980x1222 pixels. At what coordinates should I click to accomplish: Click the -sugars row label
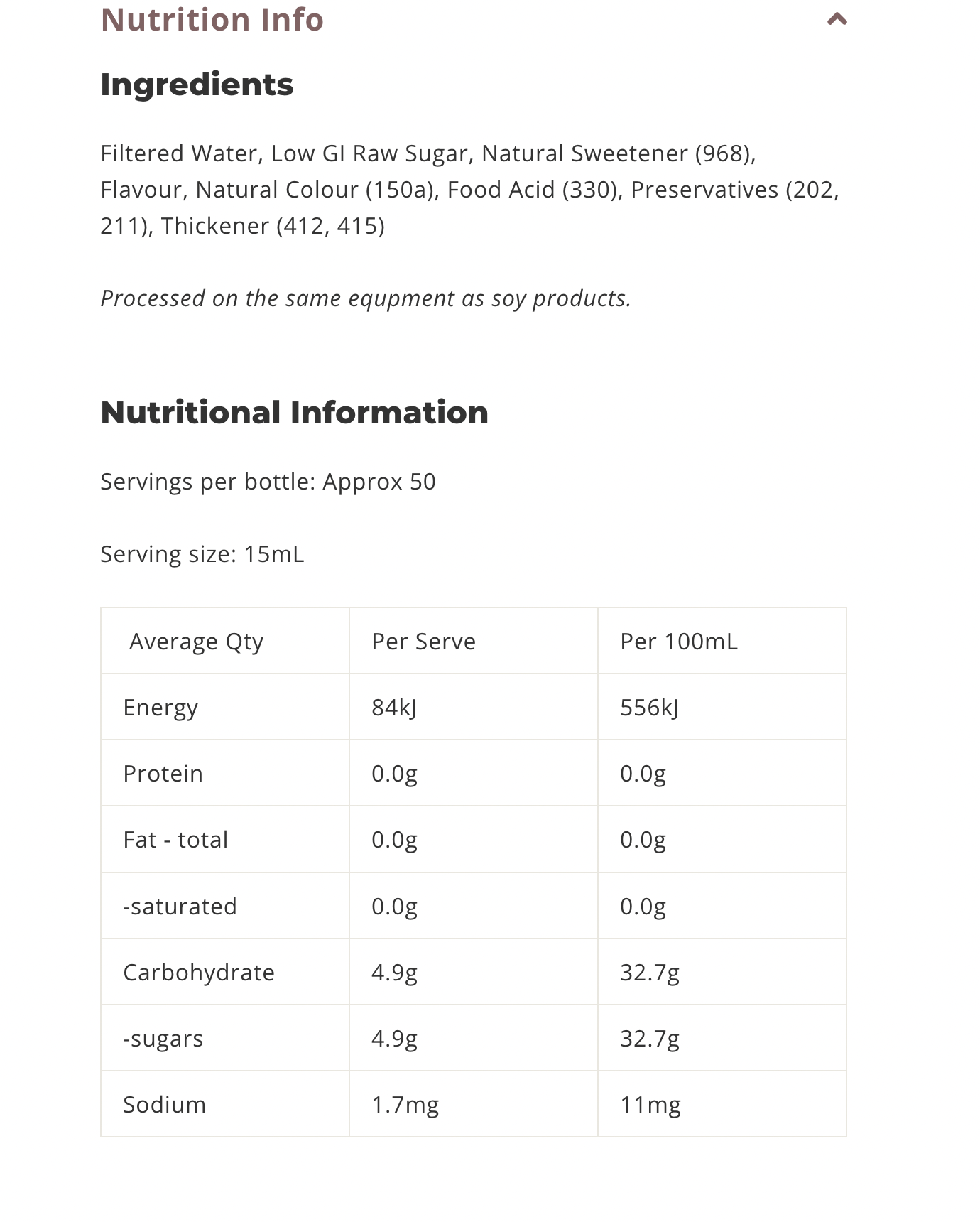coord(163,1039)
